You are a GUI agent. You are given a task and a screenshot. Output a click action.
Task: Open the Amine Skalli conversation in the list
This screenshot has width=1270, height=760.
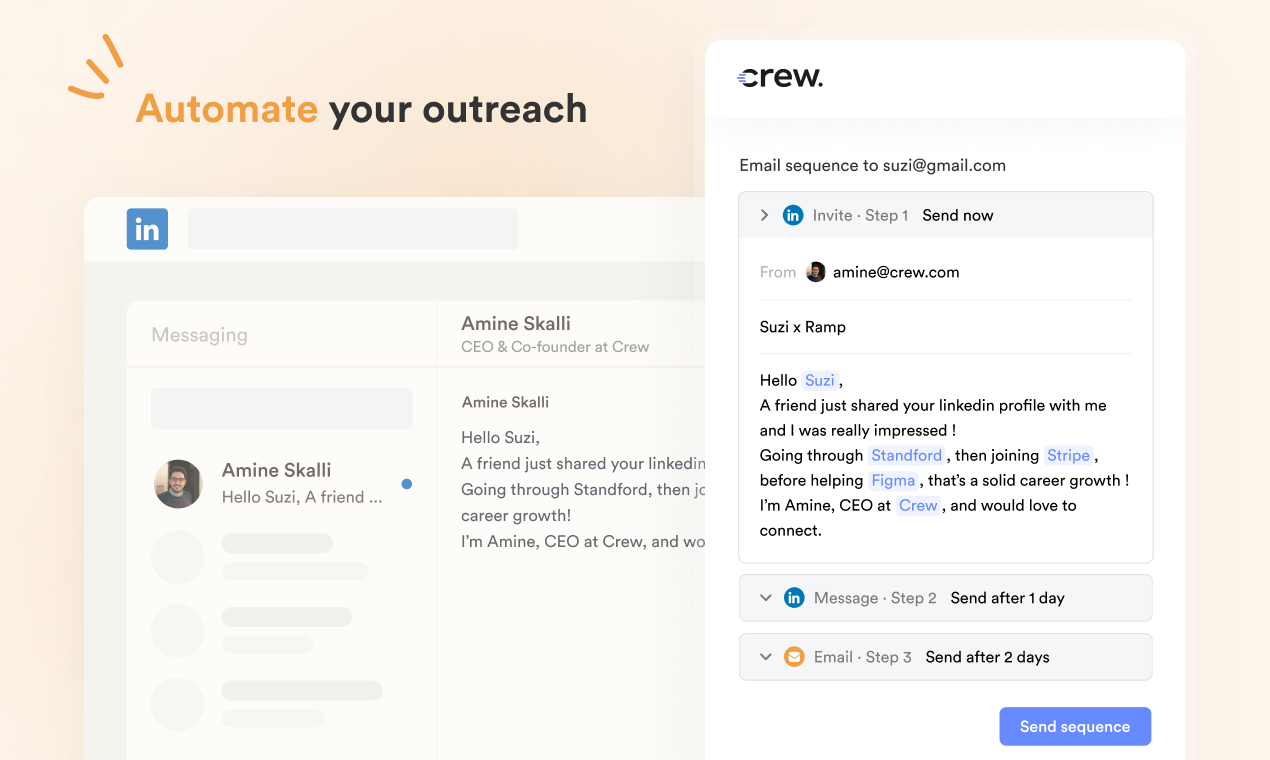point(281,484)
